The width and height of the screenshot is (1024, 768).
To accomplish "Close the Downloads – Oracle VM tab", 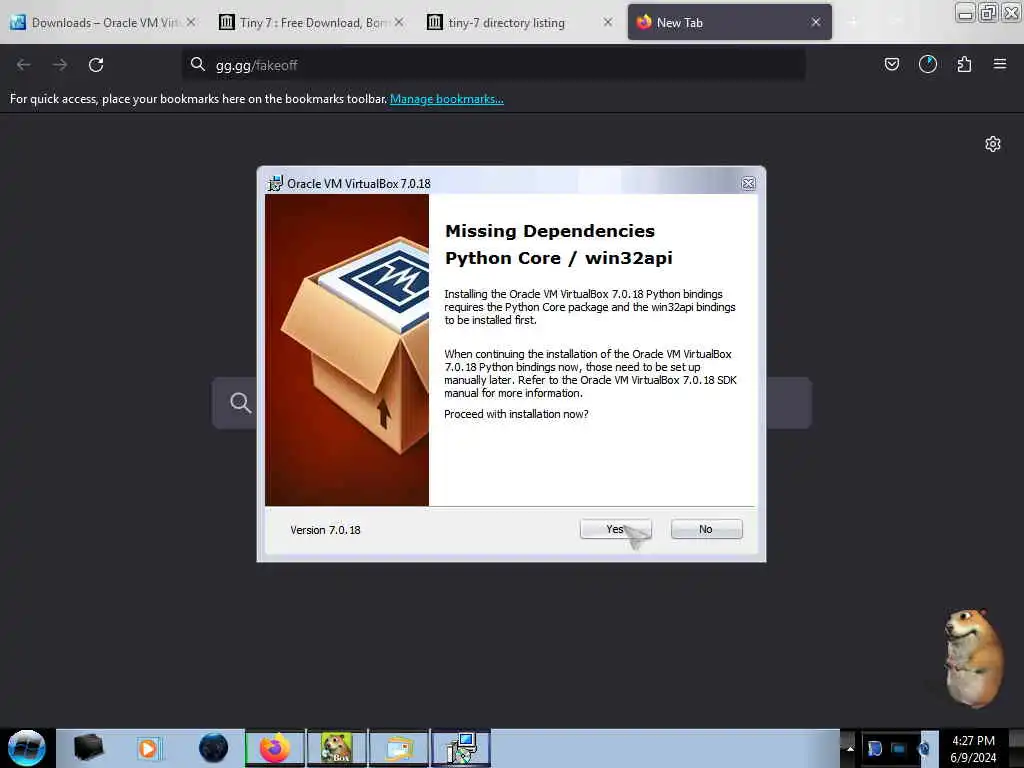I will click(191, 22).
